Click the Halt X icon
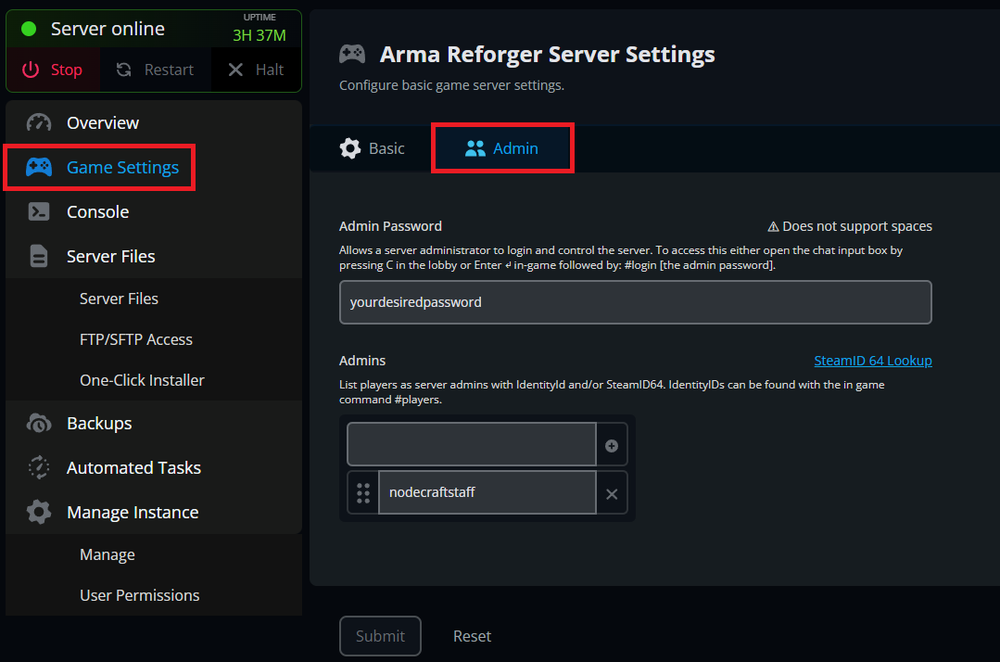1000x662 pixels. click(x=235, y=70)
